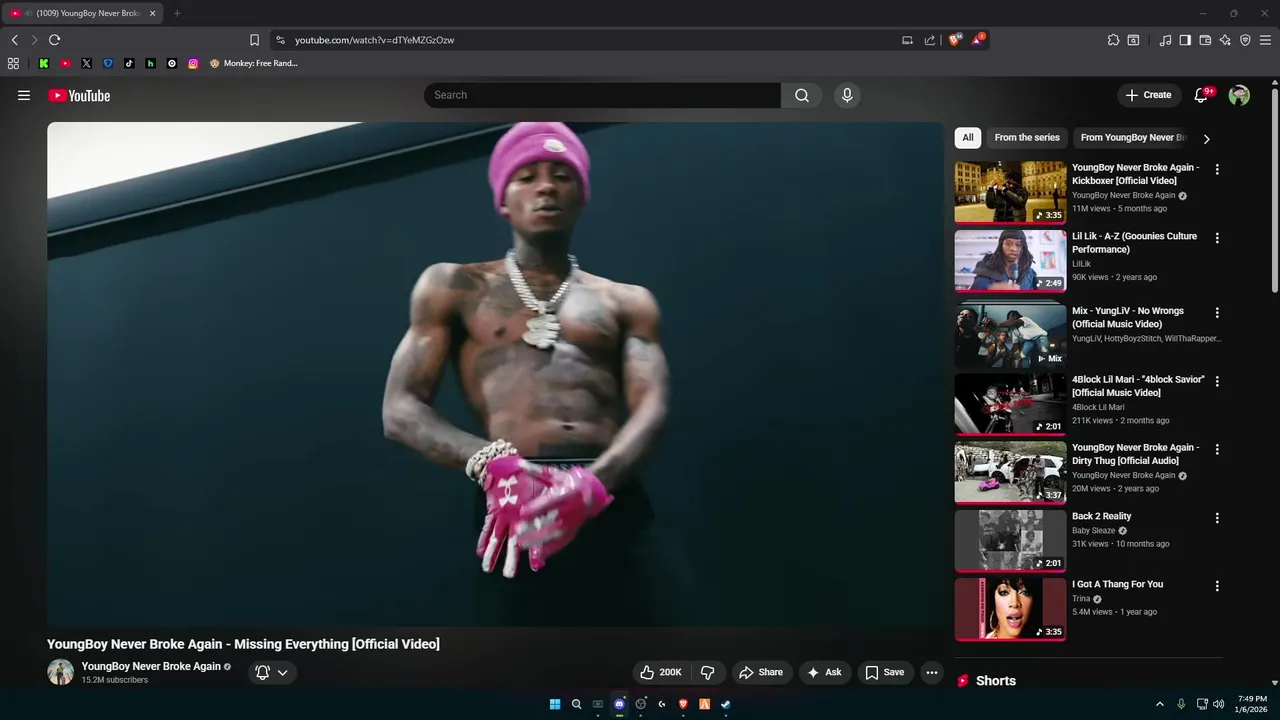This screenshot has height=720, width=1280.
Task: Open the Brave playlist music note icon
Action: tap(1165, 40)
